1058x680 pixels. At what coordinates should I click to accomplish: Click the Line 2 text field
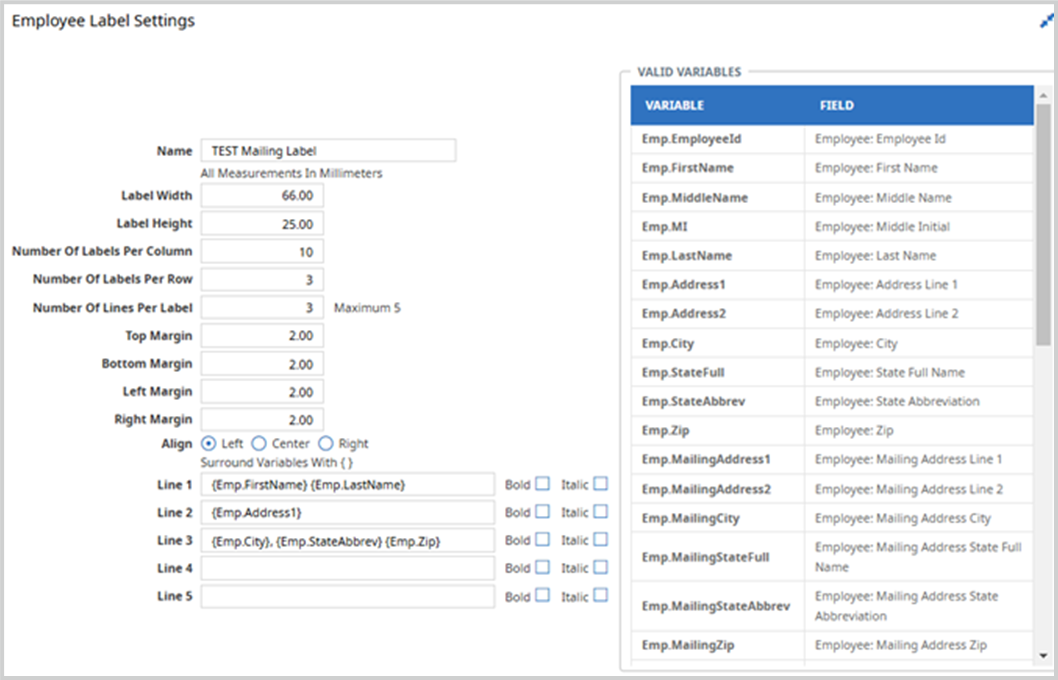pos(347,513)
